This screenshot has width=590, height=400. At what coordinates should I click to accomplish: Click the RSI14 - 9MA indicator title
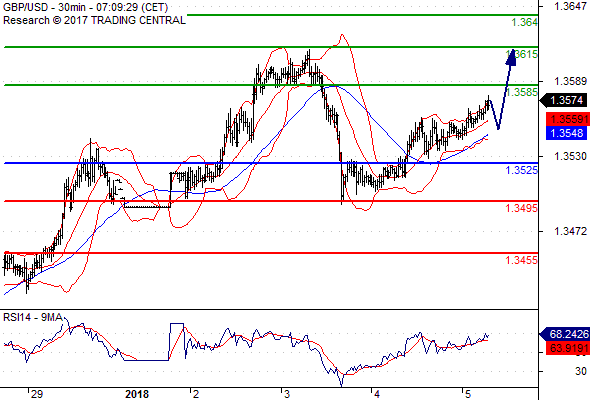click(32, 318)
